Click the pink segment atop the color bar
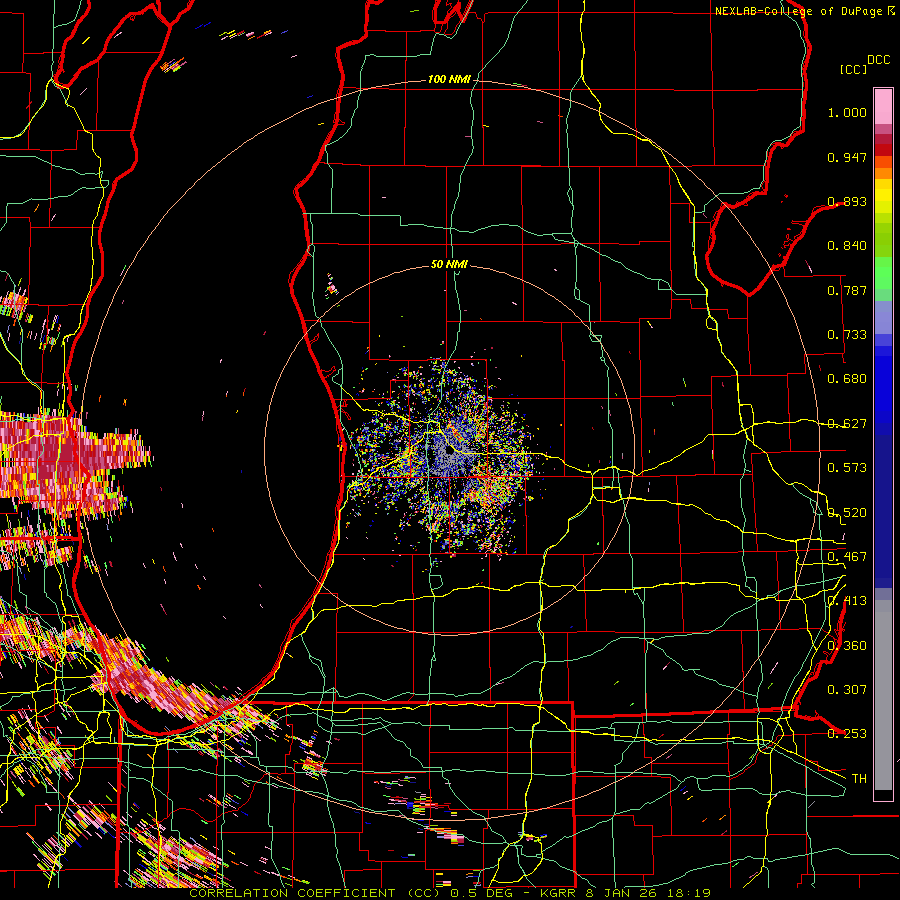 pyautogui.click(x=883, y=106)
